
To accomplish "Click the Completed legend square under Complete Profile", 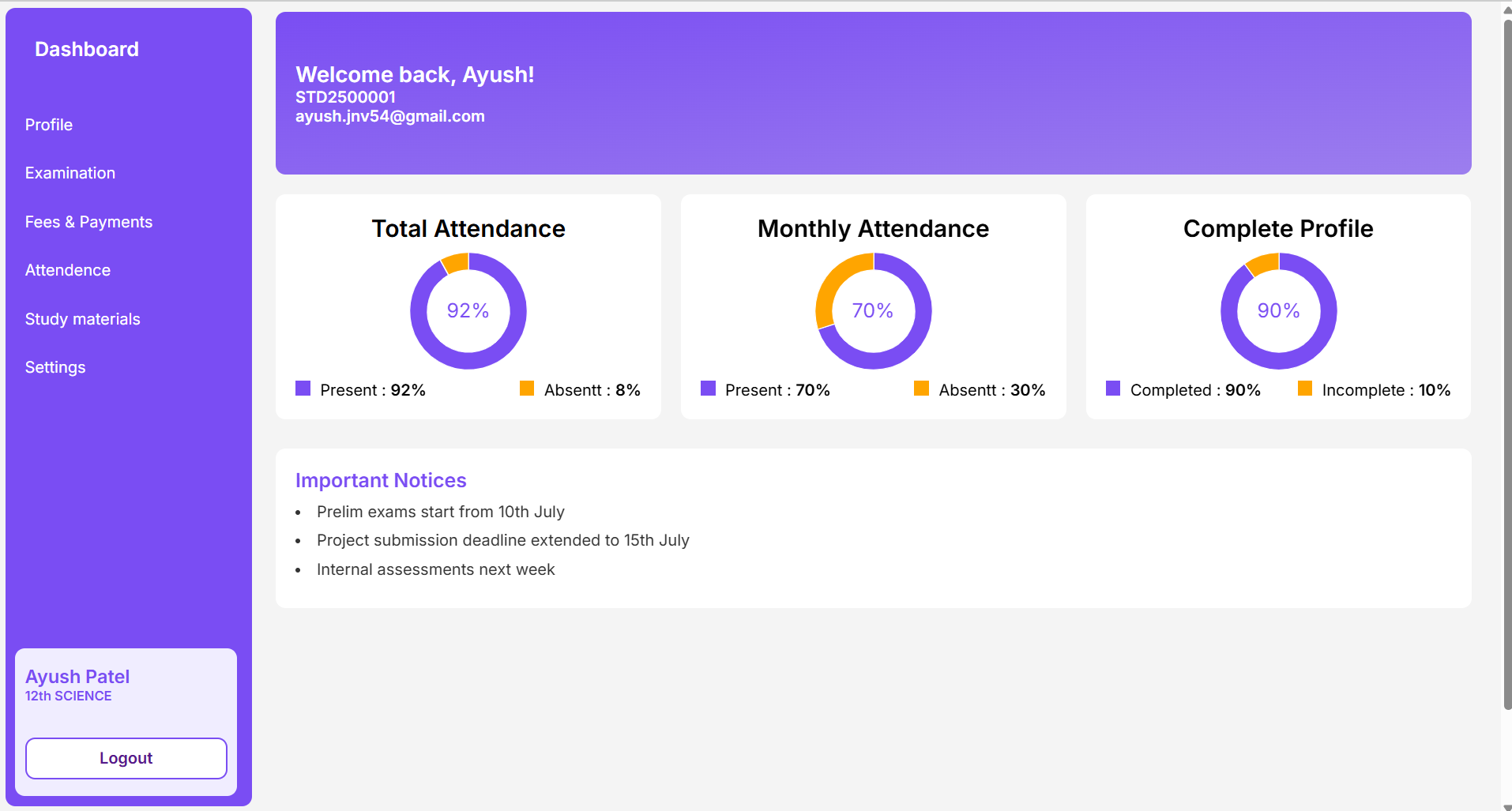I will pyautogui.click(x=1112, y=388).
